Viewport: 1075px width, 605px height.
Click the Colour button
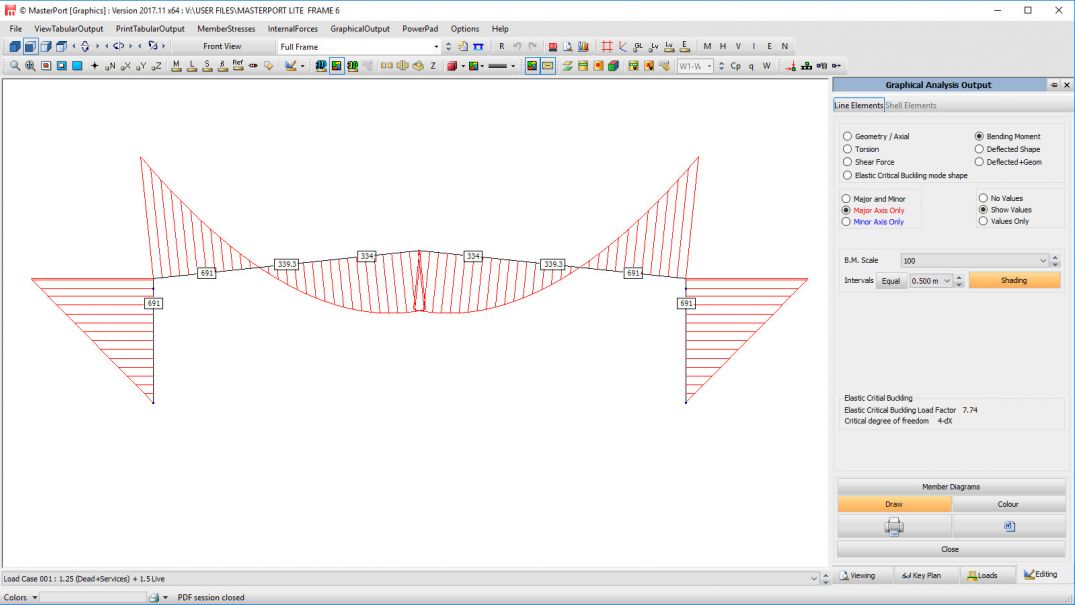click(1008, 505)
